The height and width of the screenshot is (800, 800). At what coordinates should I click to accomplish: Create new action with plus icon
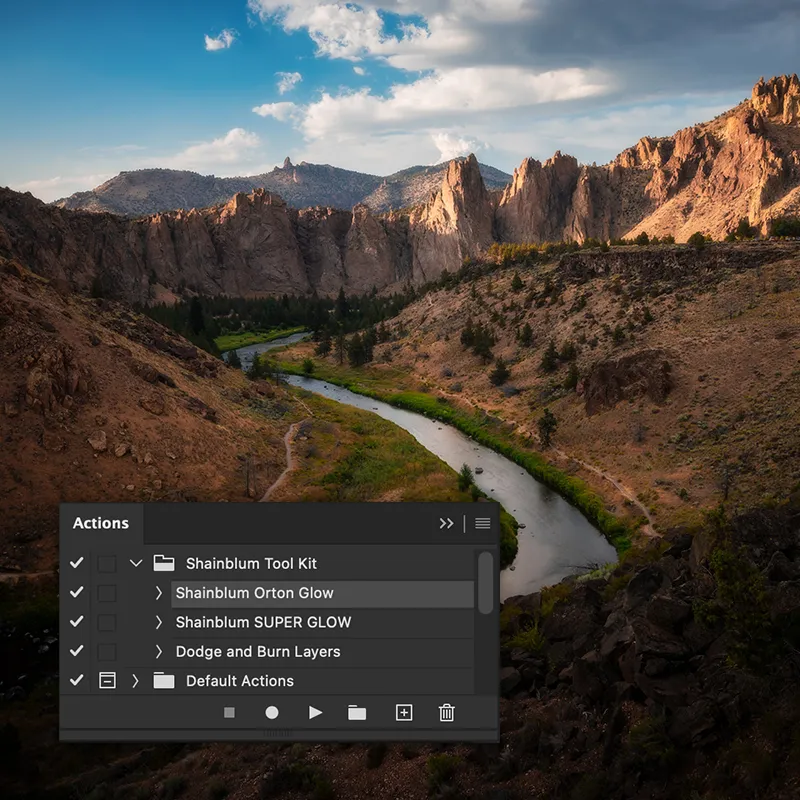pyautogui.click(x=404, y=712)
